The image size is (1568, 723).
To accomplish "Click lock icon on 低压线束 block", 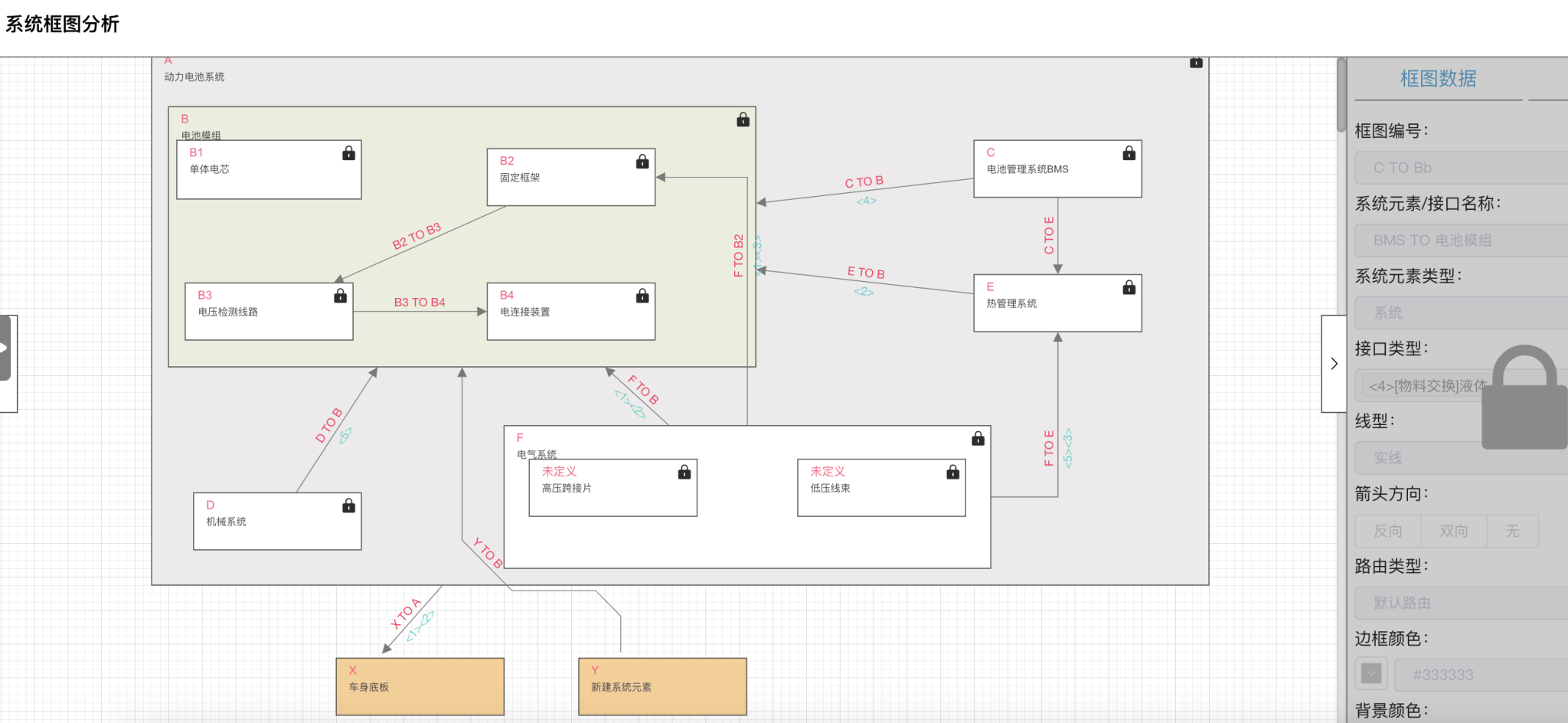I will click(x=952, y=472).
